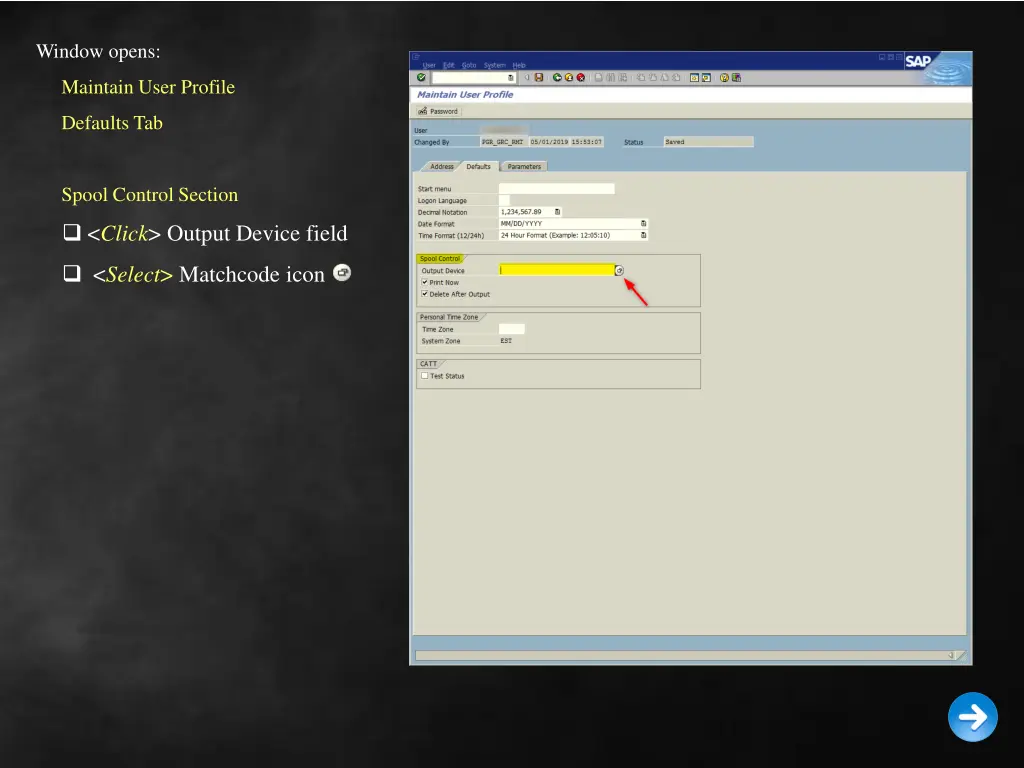Screen dimensions: 1024x768
Task: Enable the Test Status checkbox
Action: tap(425, 376)
